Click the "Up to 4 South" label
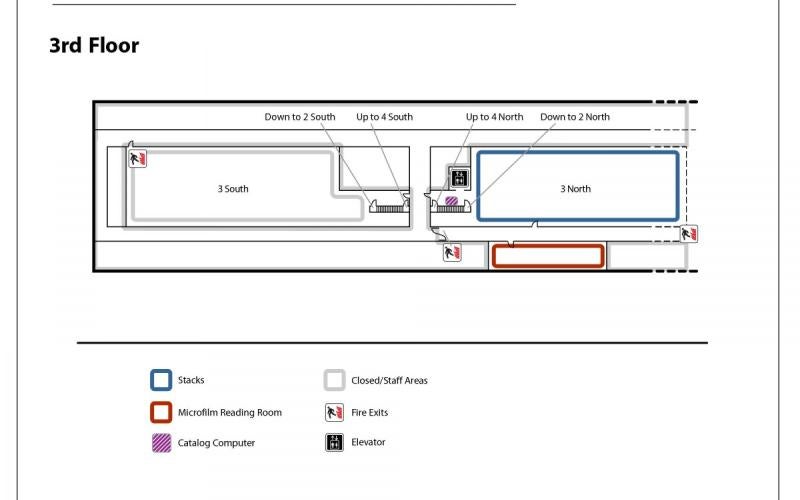The height and width of the screenshot is (500, 800). (x=384, y=117)
